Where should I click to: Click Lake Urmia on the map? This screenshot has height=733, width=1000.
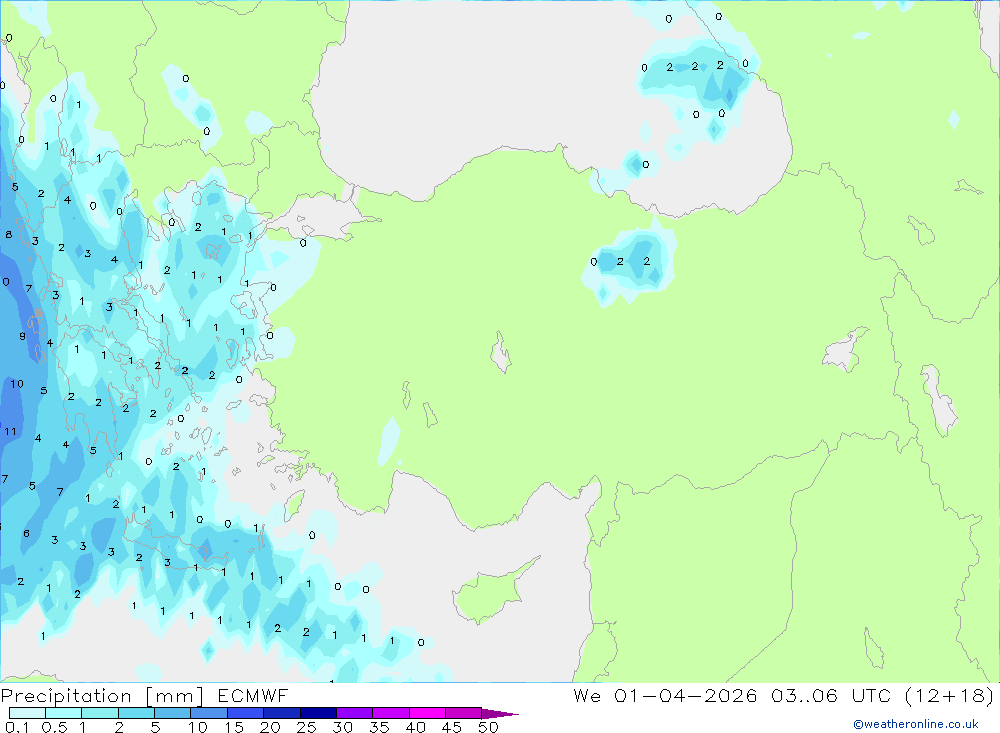tap(938, 400)
